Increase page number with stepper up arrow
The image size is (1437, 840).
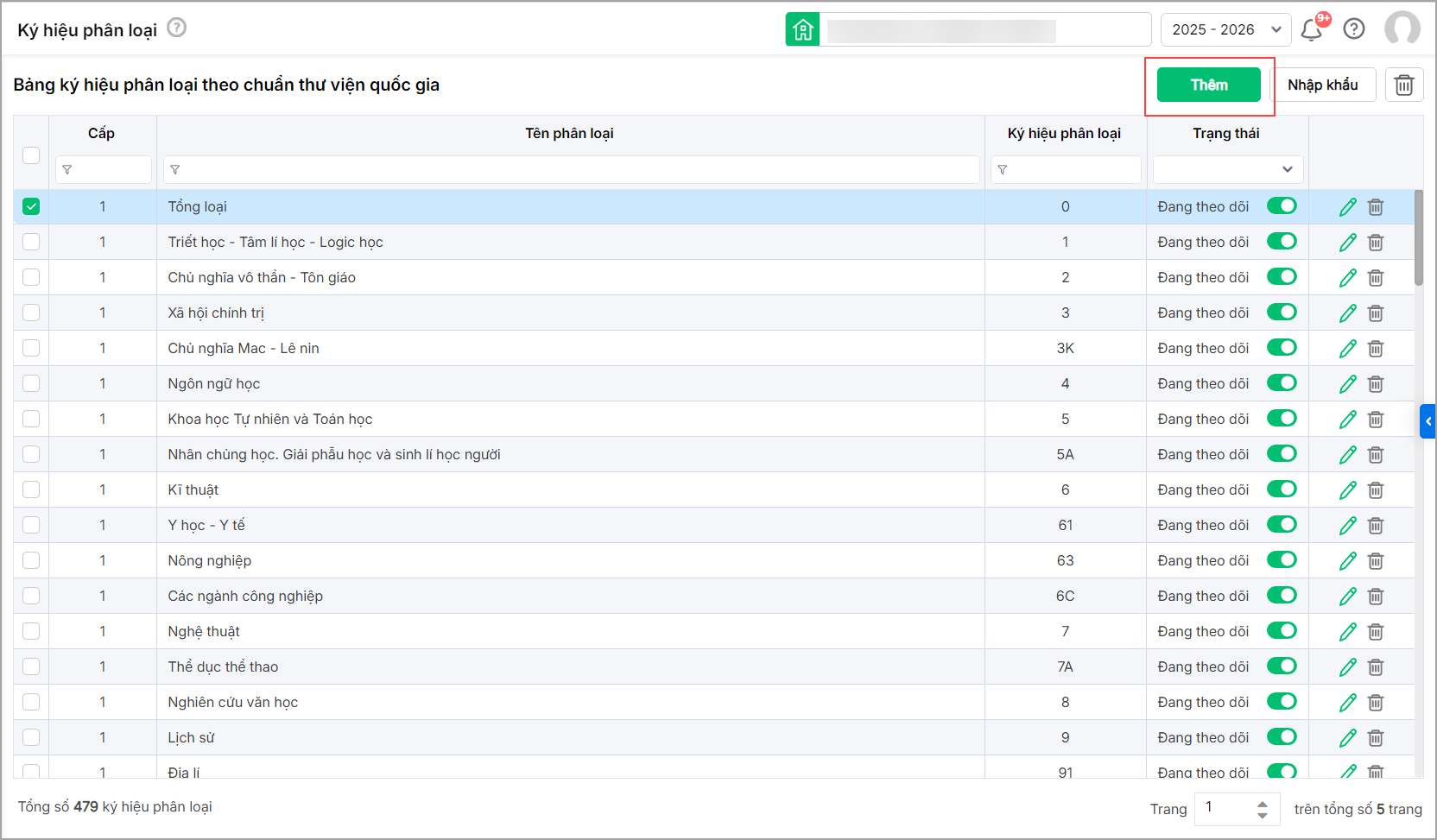tap(1263, 803)
